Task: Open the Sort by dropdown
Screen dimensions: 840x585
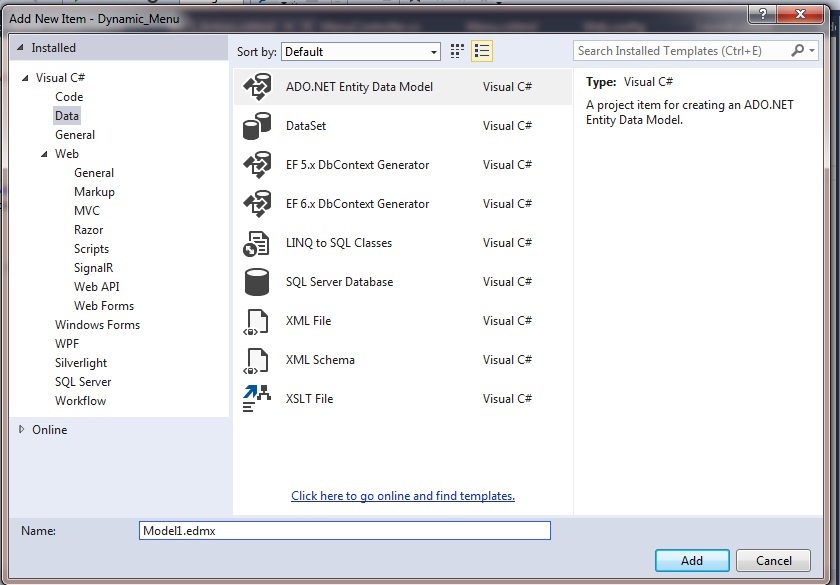Action: (431, 51)
